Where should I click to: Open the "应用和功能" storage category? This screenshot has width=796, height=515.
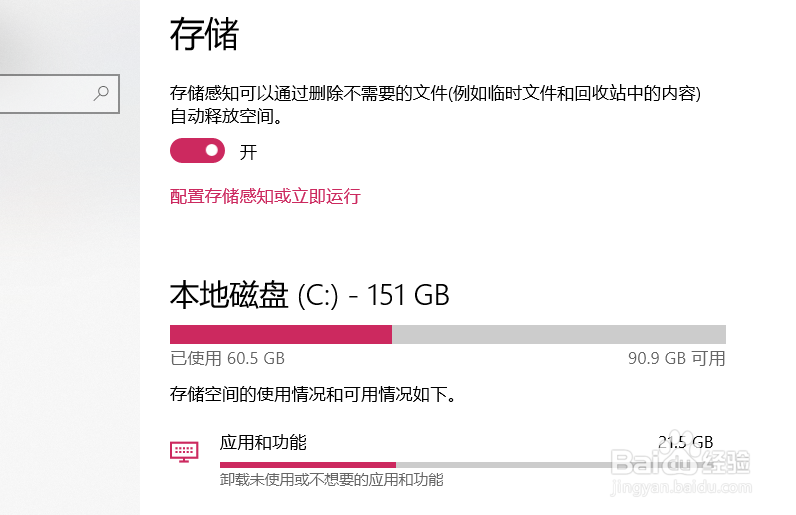coord(264,442)
